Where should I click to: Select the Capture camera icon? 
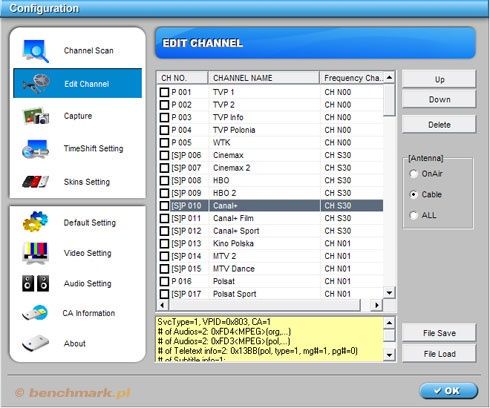pyautogui.click(x=36, y=116)
